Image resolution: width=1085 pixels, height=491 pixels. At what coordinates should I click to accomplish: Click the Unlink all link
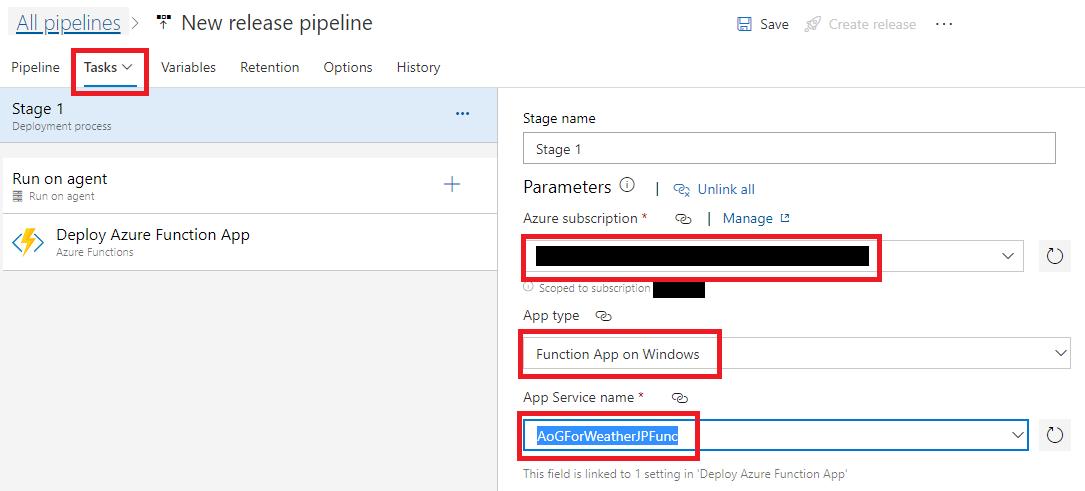(725, 189)
